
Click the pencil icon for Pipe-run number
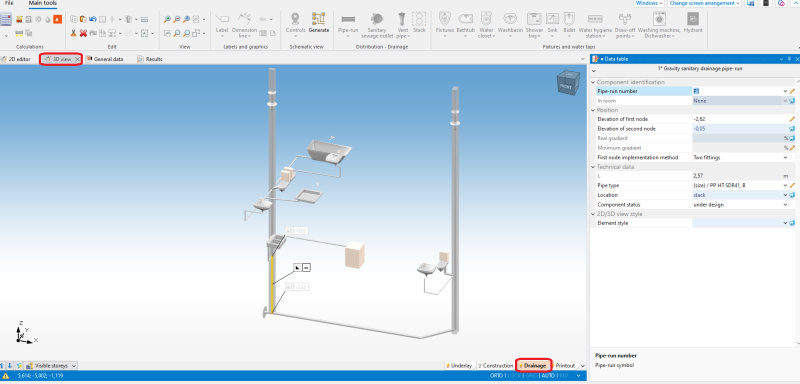792,91
